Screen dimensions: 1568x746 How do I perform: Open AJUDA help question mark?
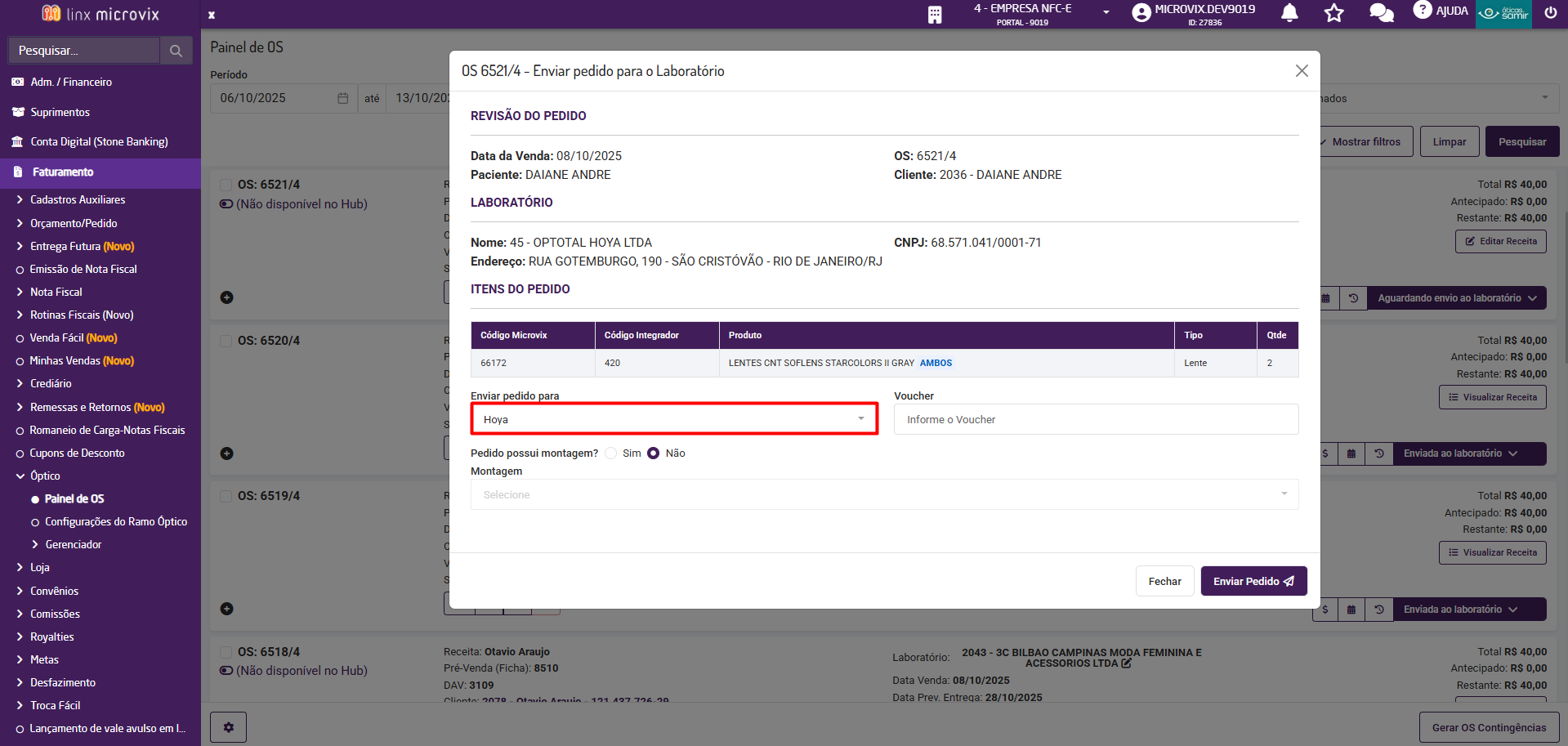coord(1423,10)
